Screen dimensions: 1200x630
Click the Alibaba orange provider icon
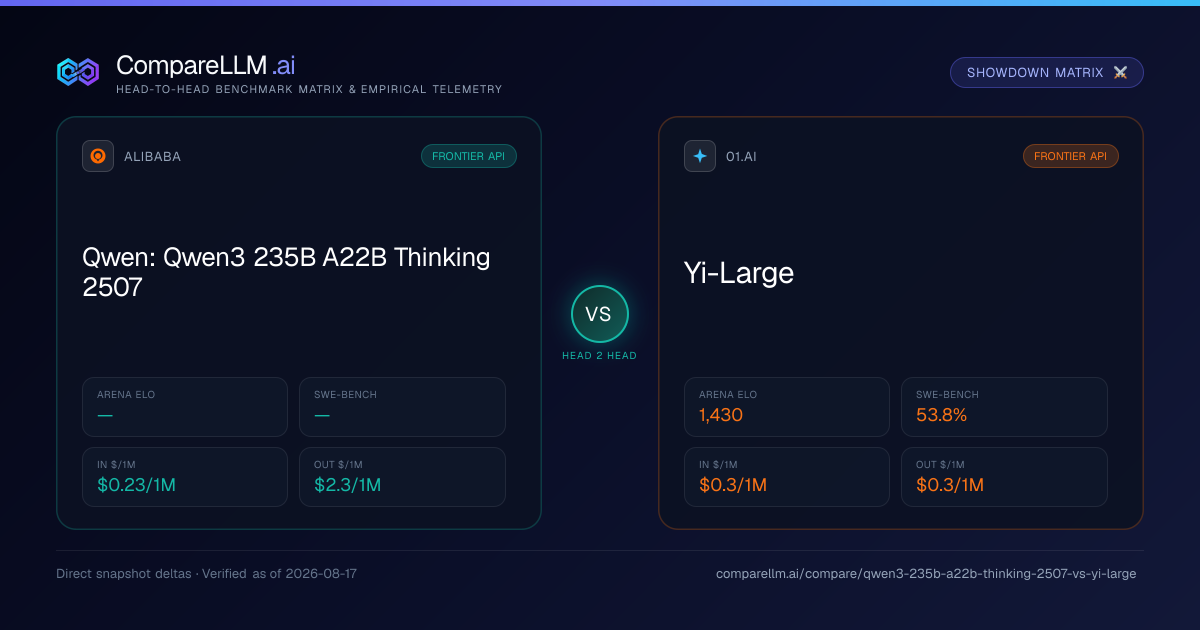click(98, 156)
